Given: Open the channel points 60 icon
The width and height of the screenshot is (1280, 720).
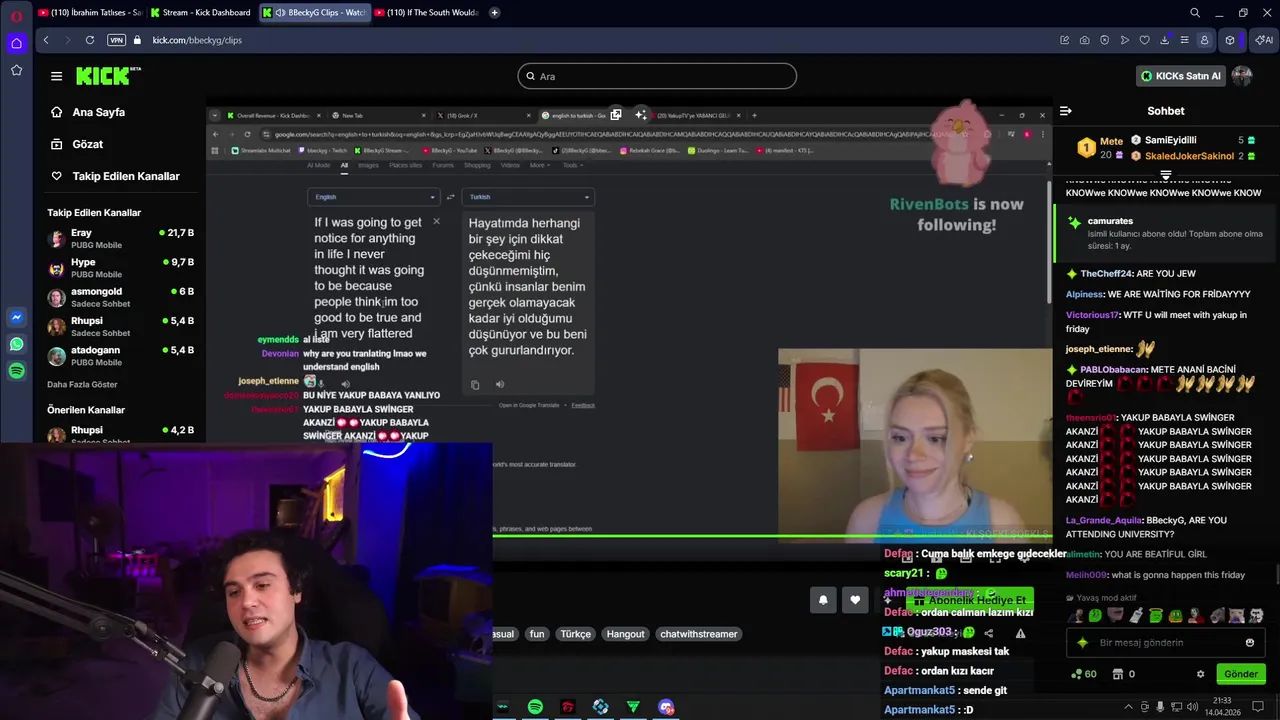Looking at the screenshot, I should [1084, 674].
